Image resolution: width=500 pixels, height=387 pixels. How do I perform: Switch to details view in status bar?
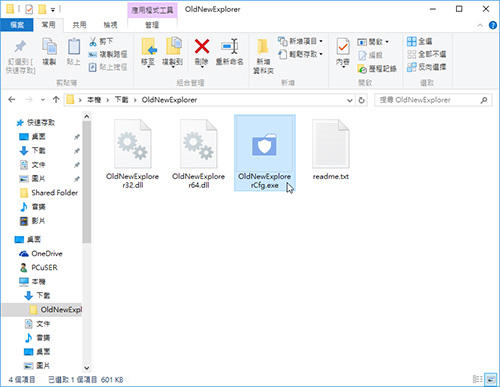478,379
